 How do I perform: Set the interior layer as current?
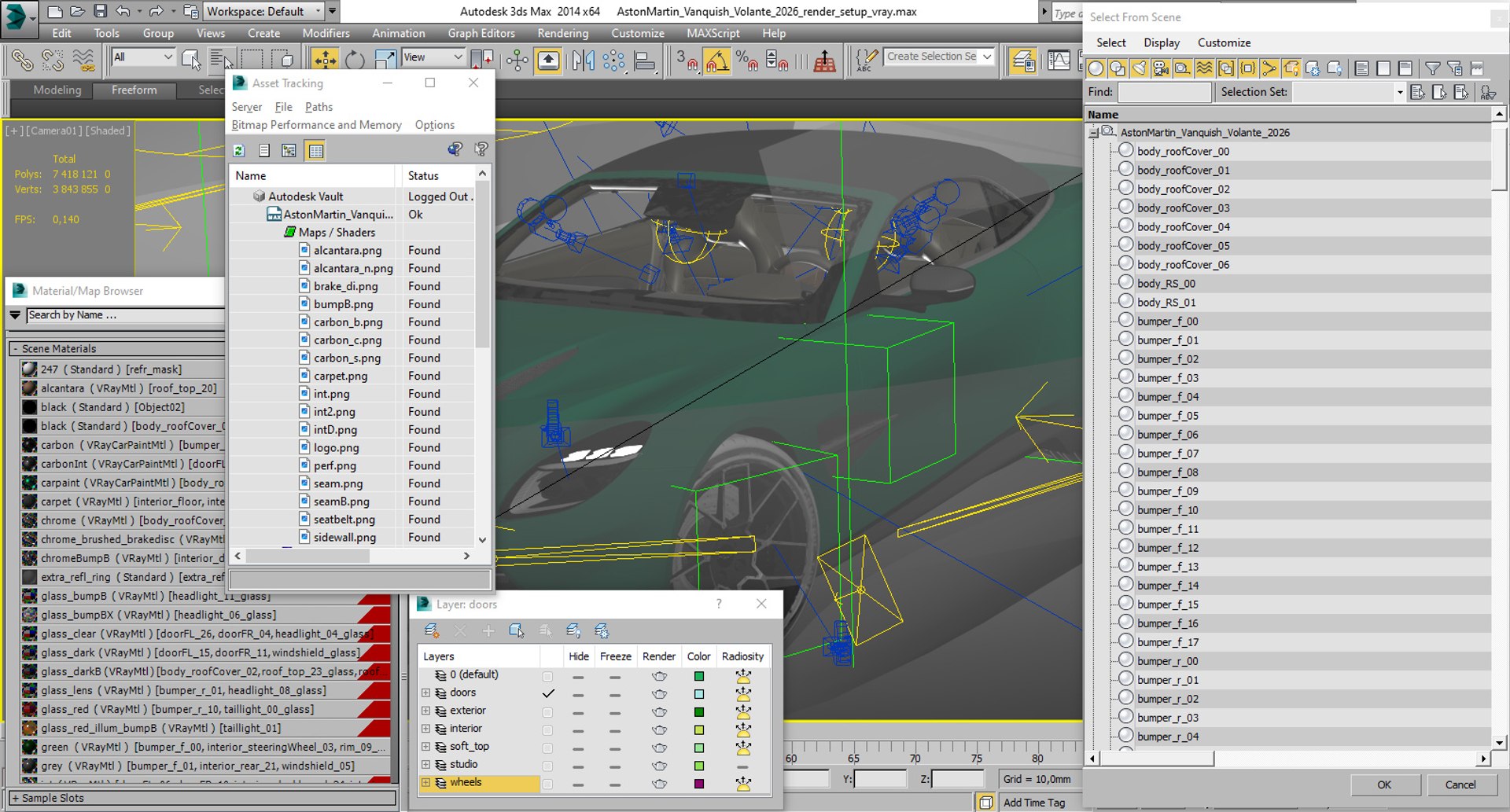pos(548,729)
